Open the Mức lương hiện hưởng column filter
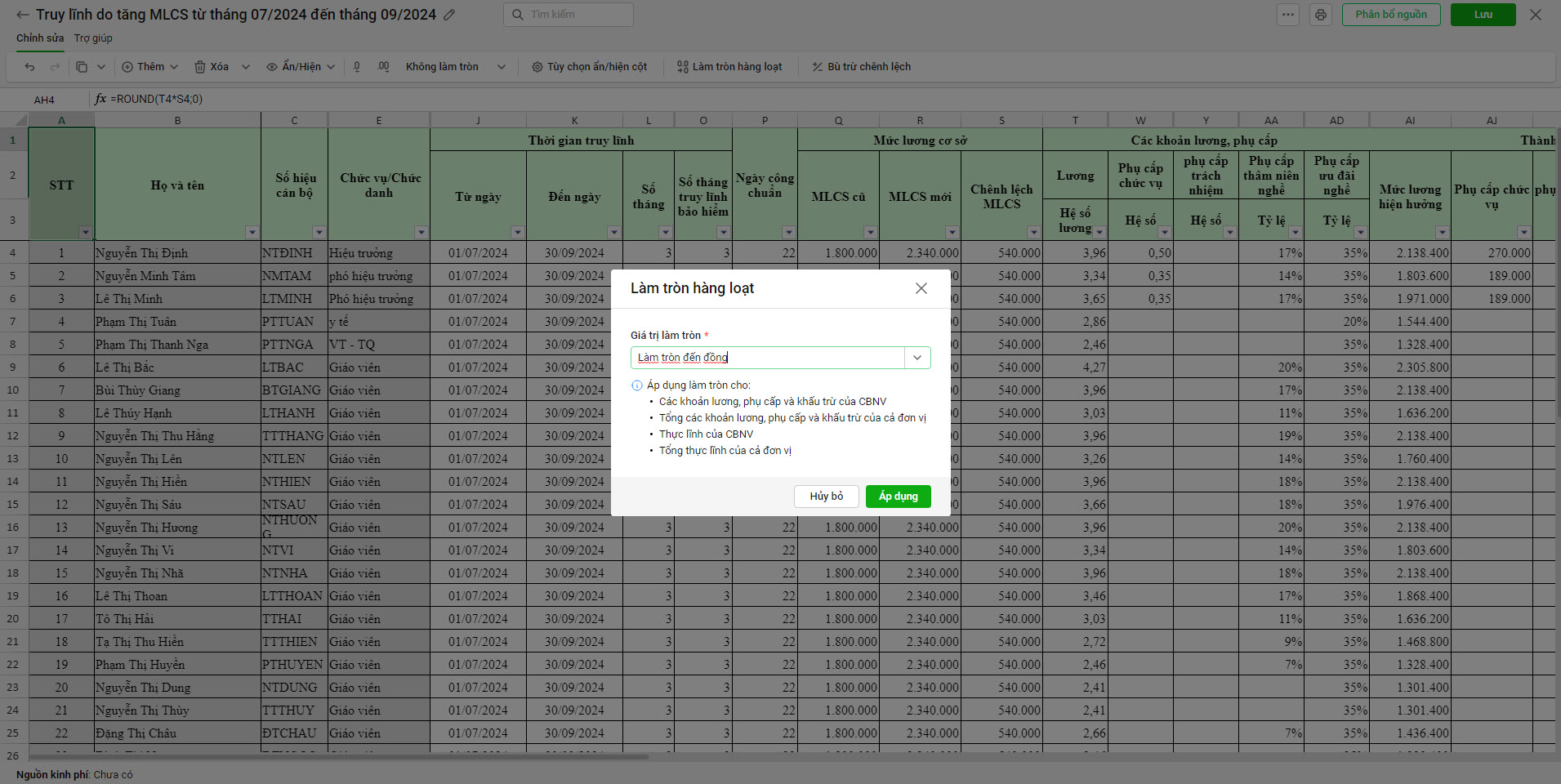The image size is (1561, 784). pos(1442,232)
